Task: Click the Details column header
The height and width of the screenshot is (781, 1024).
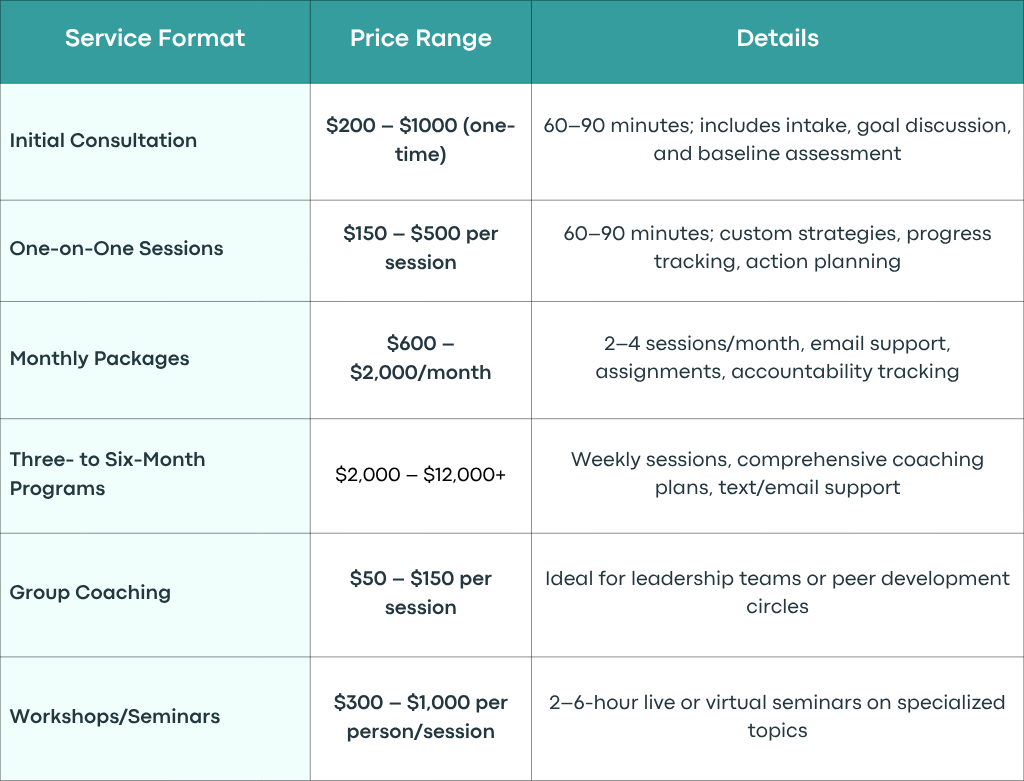Action: (777, 39)
